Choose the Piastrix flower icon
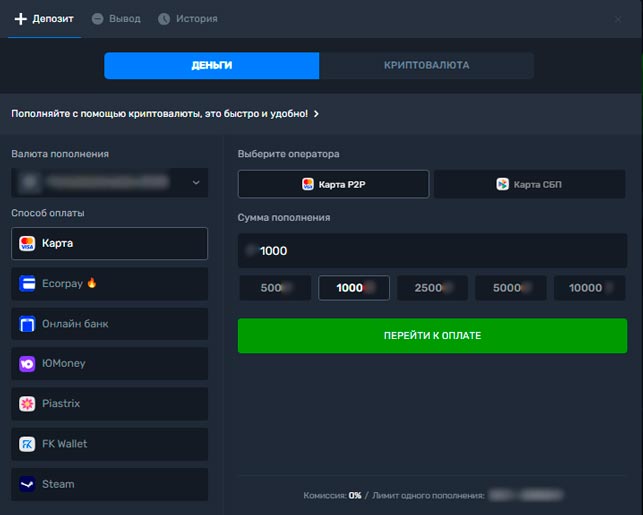 tap(27, 404)
